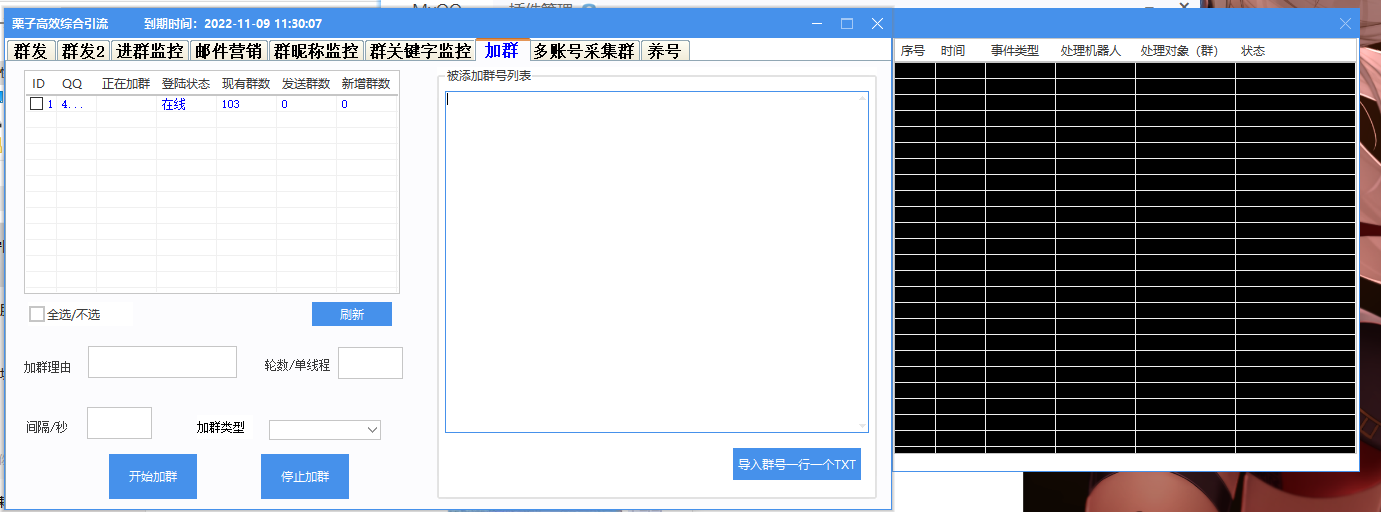Open the 群发2 tab
1381x512 pixels.
tap(83, 51)
